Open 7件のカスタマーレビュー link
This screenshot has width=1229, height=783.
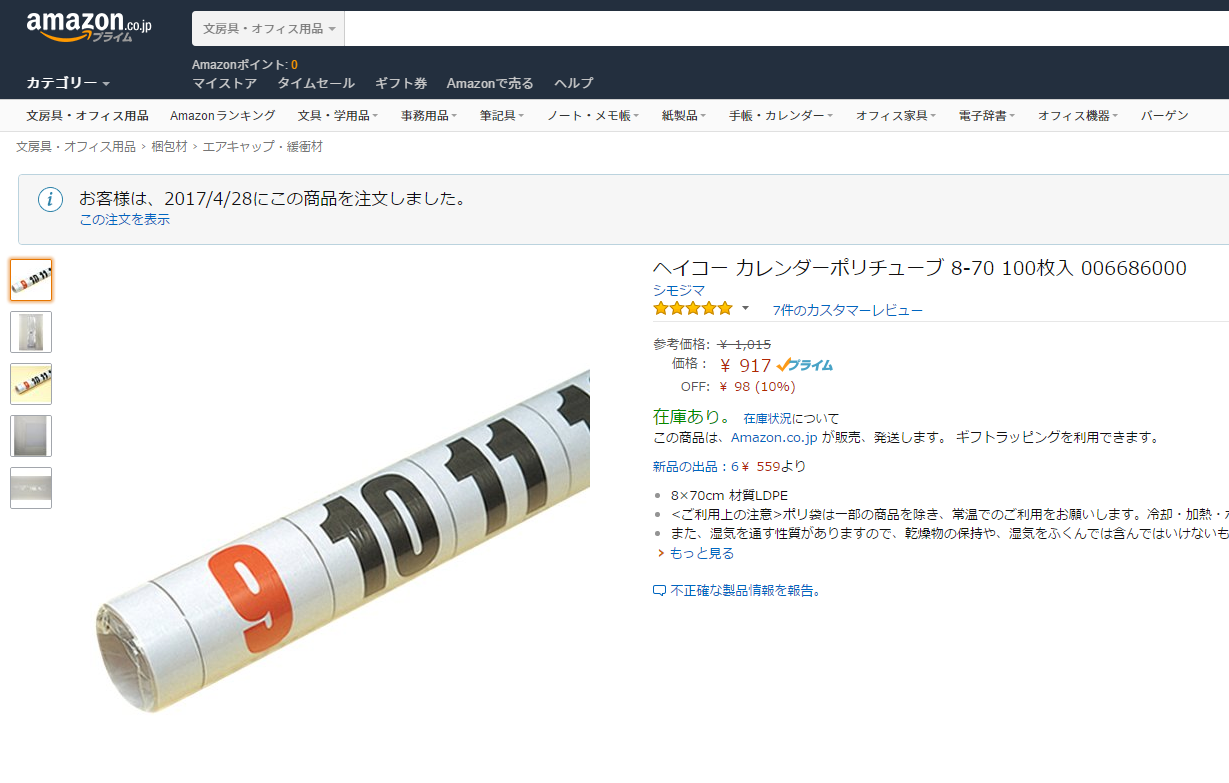point(848,311)
